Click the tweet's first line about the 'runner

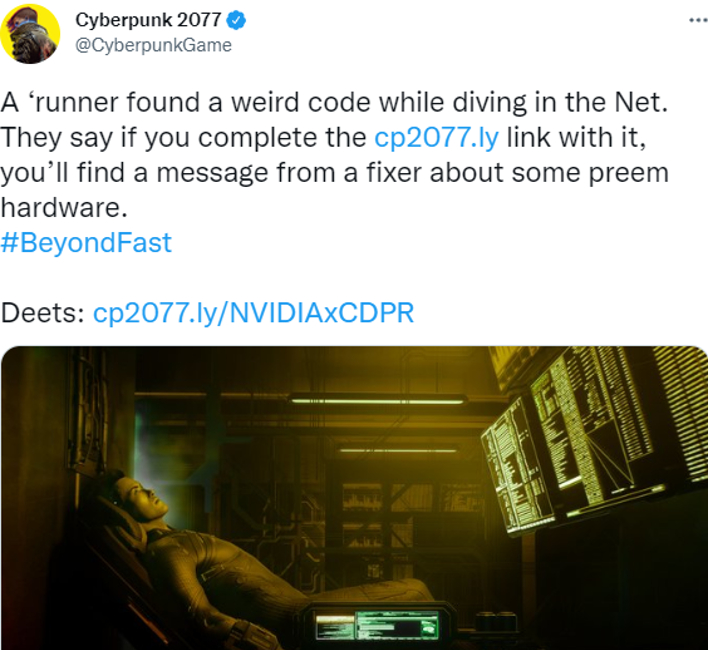[x=334, y=102]
